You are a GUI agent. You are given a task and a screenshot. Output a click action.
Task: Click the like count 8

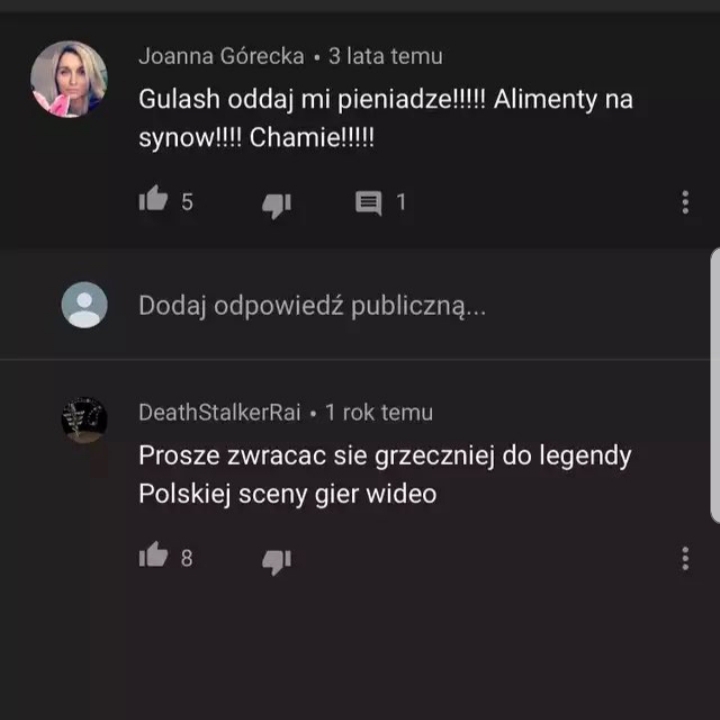(186, 558)
